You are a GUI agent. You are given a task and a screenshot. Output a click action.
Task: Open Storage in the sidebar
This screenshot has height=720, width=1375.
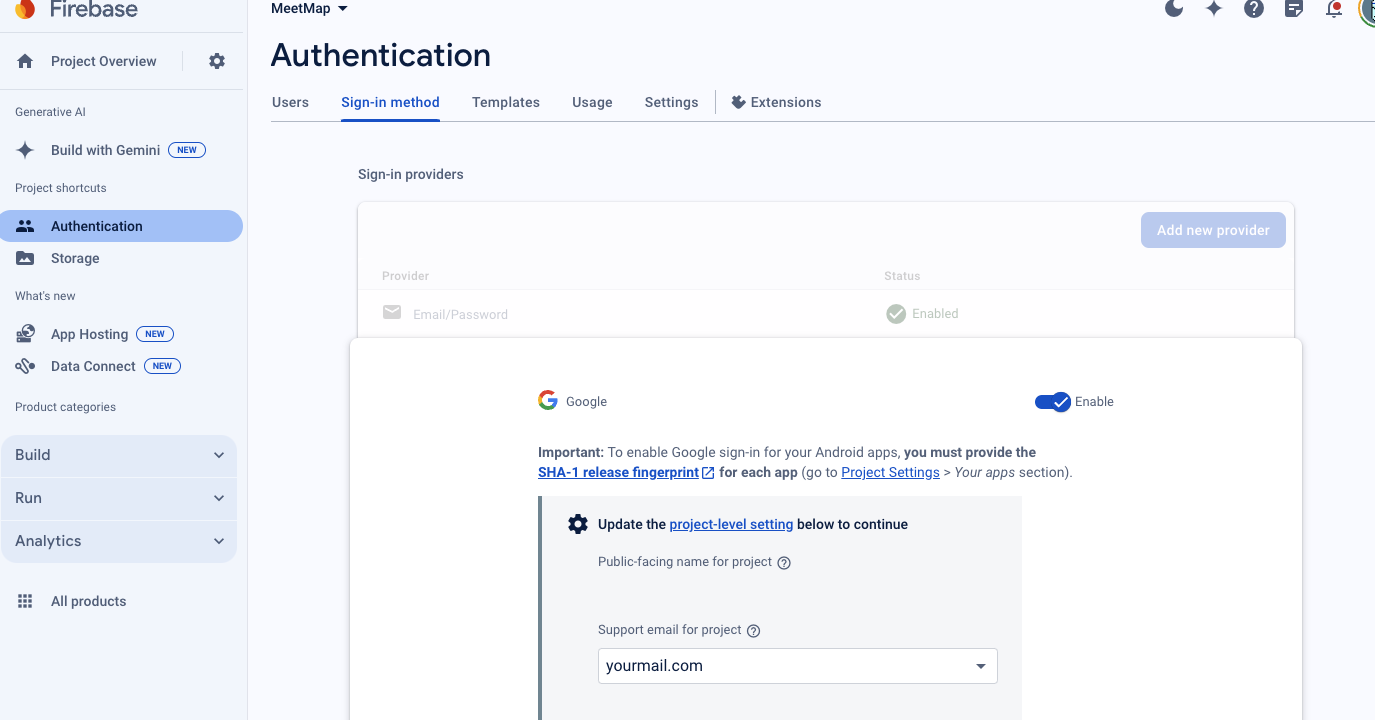click(x=75, y=258)
